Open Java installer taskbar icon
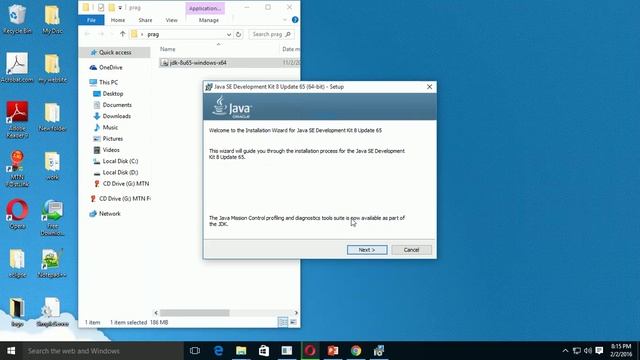 [379, 351]
